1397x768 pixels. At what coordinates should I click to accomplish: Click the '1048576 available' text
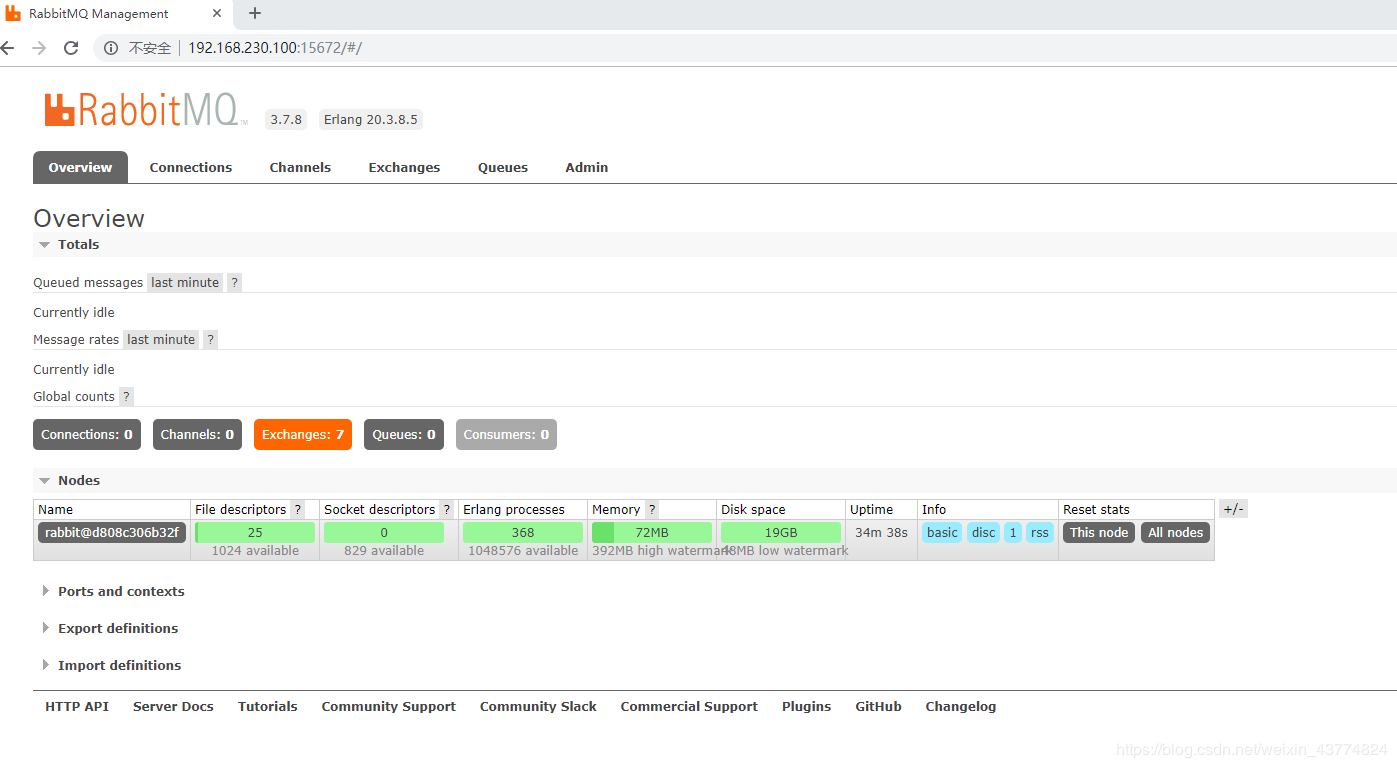point(523,551)
